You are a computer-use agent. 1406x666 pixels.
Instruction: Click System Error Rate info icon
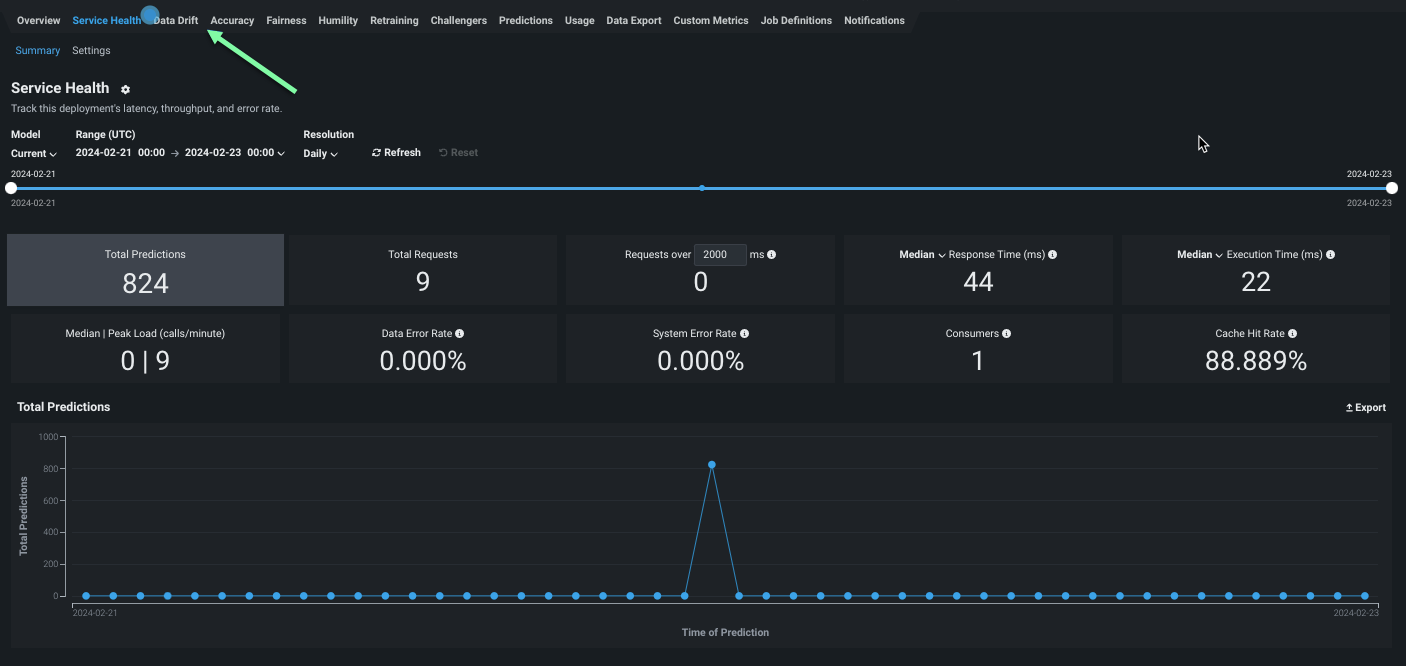pos(744,334)
